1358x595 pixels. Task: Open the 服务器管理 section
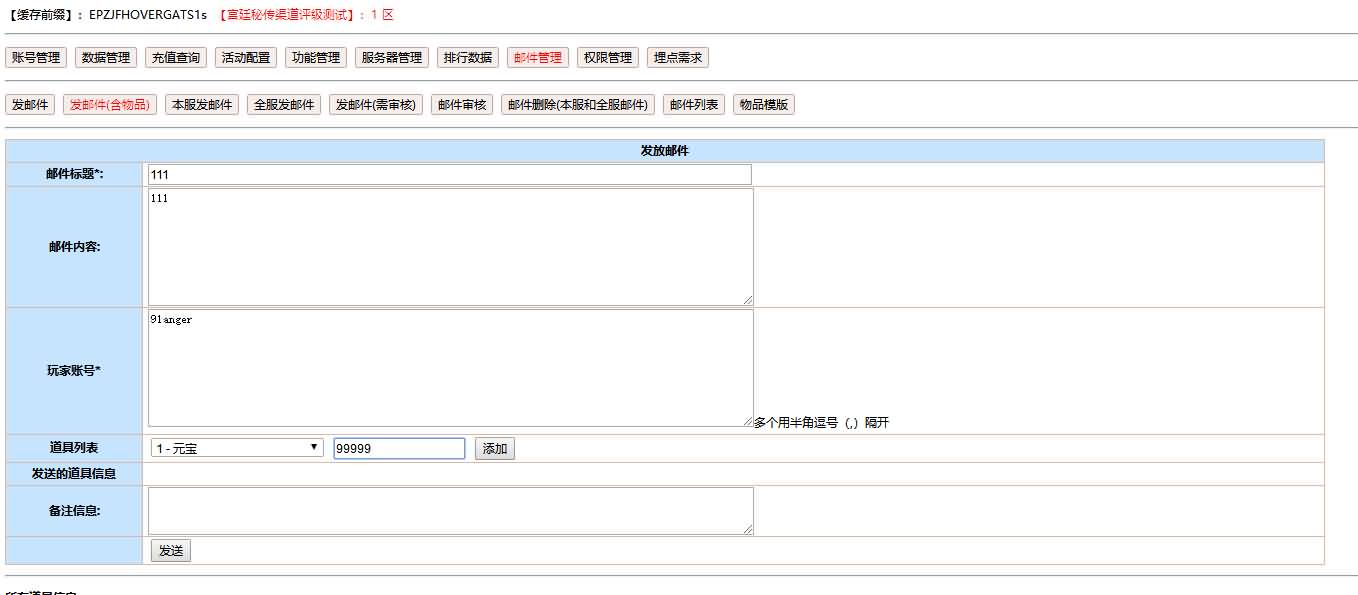[392, 58]
